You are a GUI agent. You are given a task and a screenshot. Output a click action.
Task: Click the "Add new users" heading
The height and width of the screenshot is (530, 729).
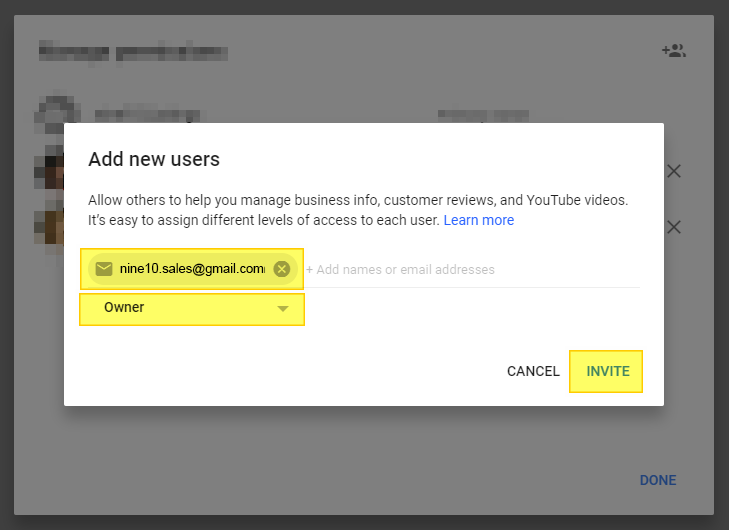click(154, 159)
